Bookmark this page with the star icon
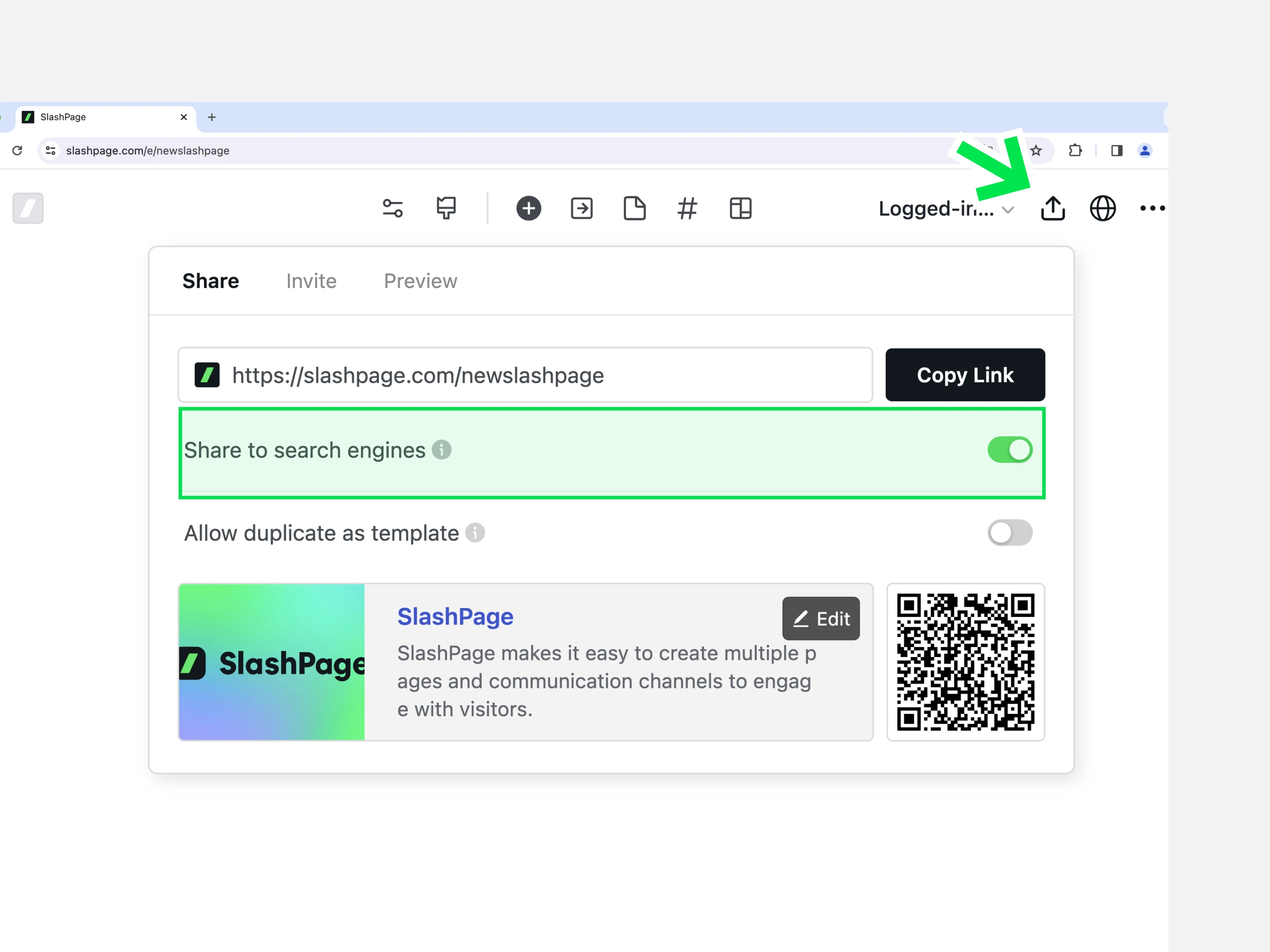This screenshot has width=1270, height=952. pos(1036,150)
